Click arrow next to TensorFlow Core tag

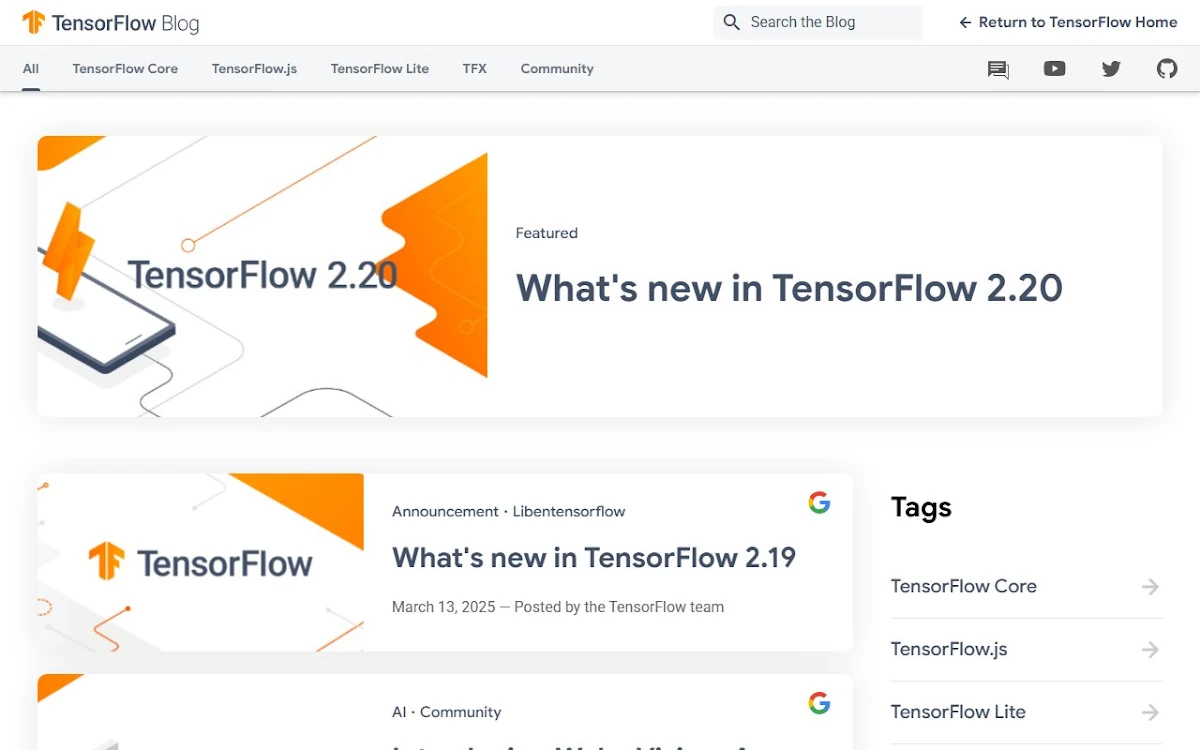click(1151, 587)
